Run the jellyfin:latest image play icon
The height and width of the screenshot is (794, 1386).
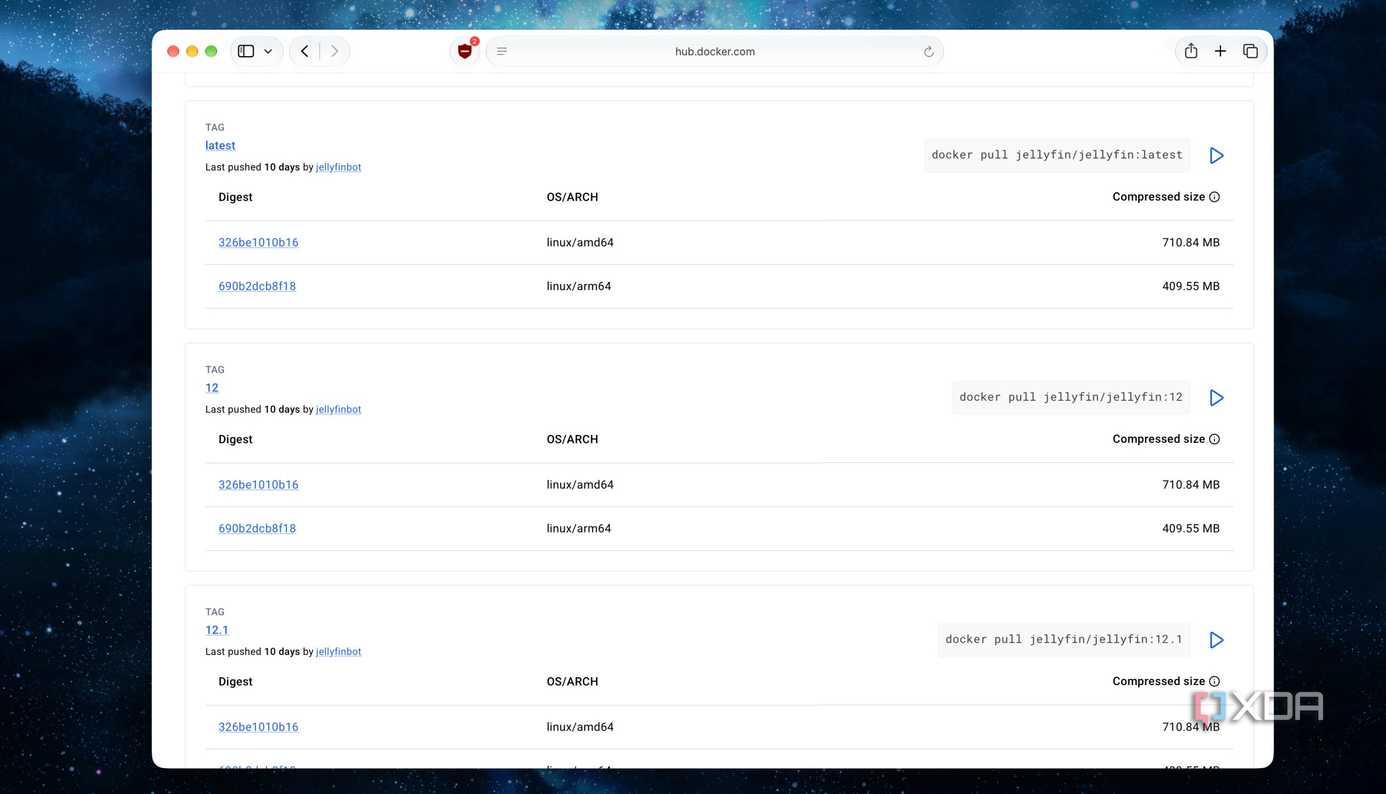click(x=1216, y=155)
